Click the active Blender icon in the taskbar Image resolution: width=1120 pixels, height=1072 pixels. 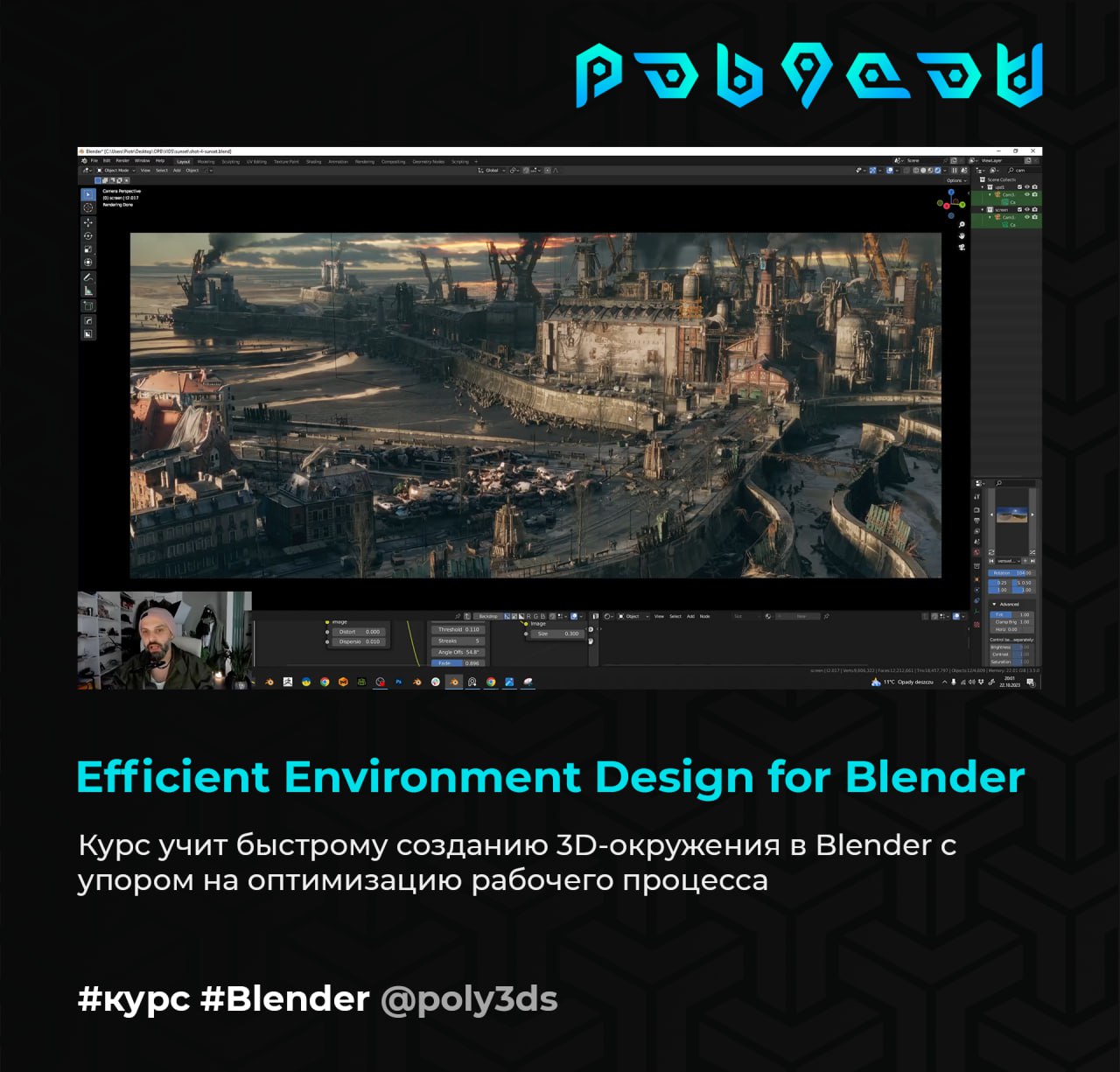[x=454, y=682]
